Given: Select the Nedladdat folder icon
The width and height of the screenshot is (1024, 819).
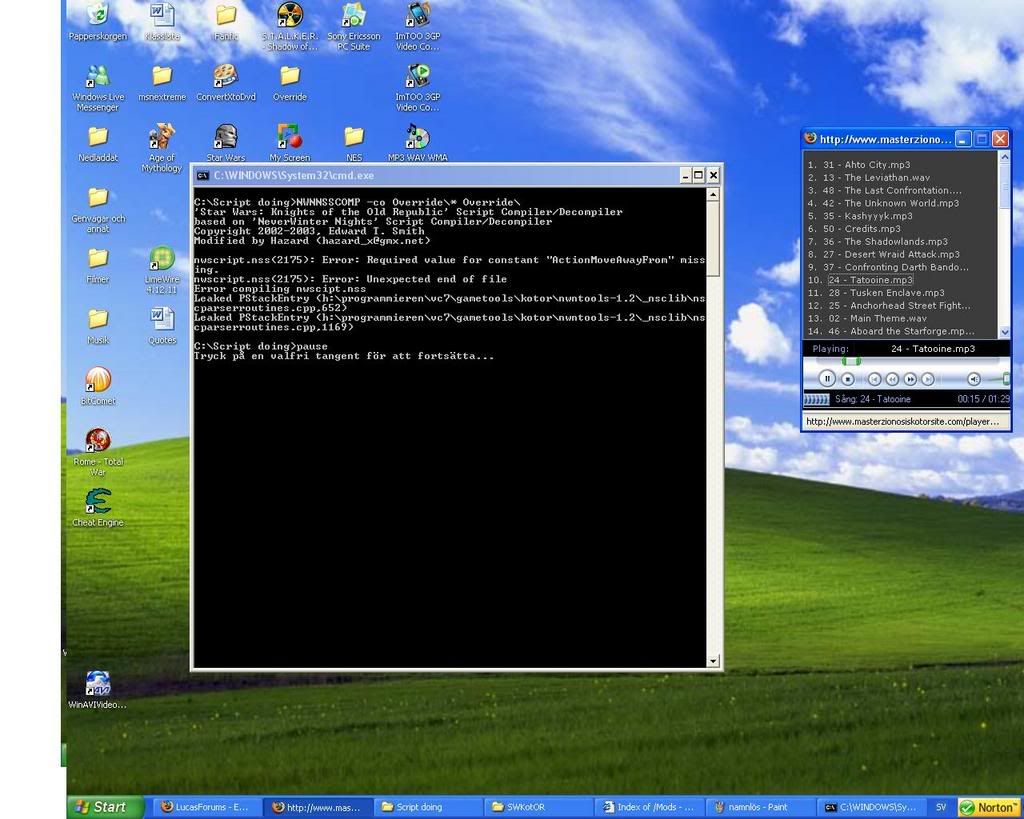Looking at the screenshot, I should tap(98, 144).
